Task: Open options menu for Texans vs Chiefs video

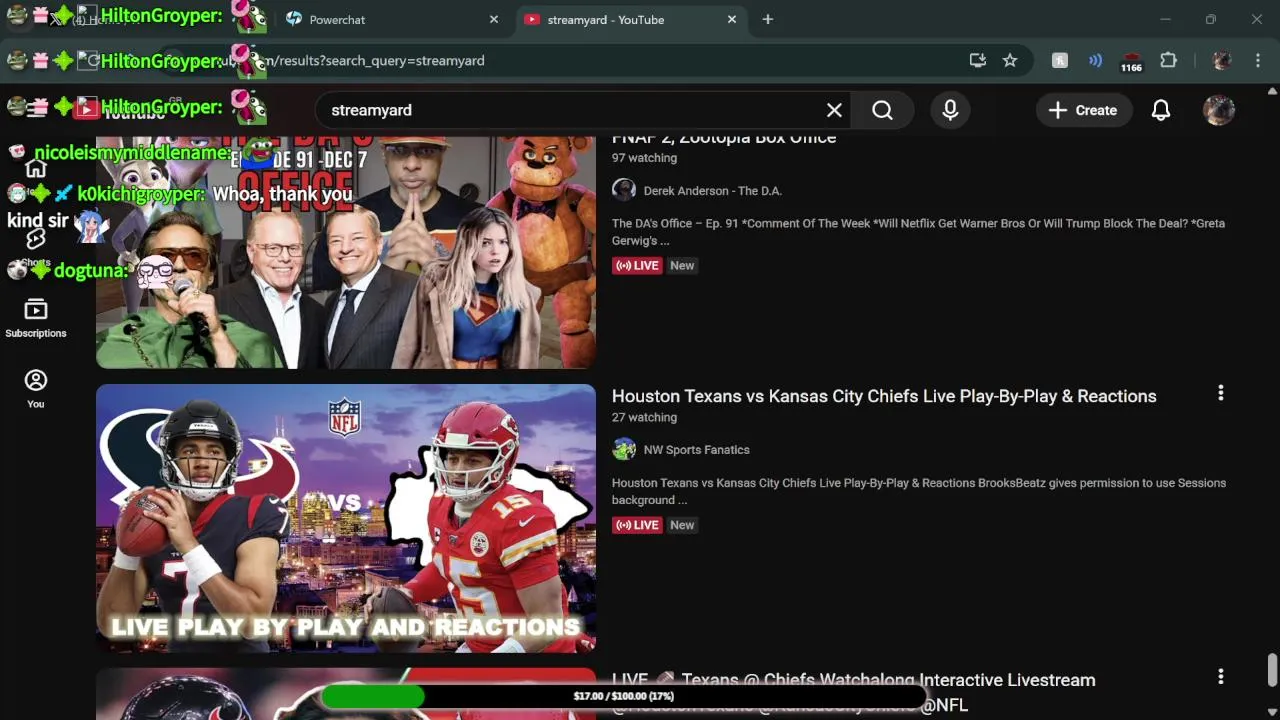Action: click(1220, 394)
